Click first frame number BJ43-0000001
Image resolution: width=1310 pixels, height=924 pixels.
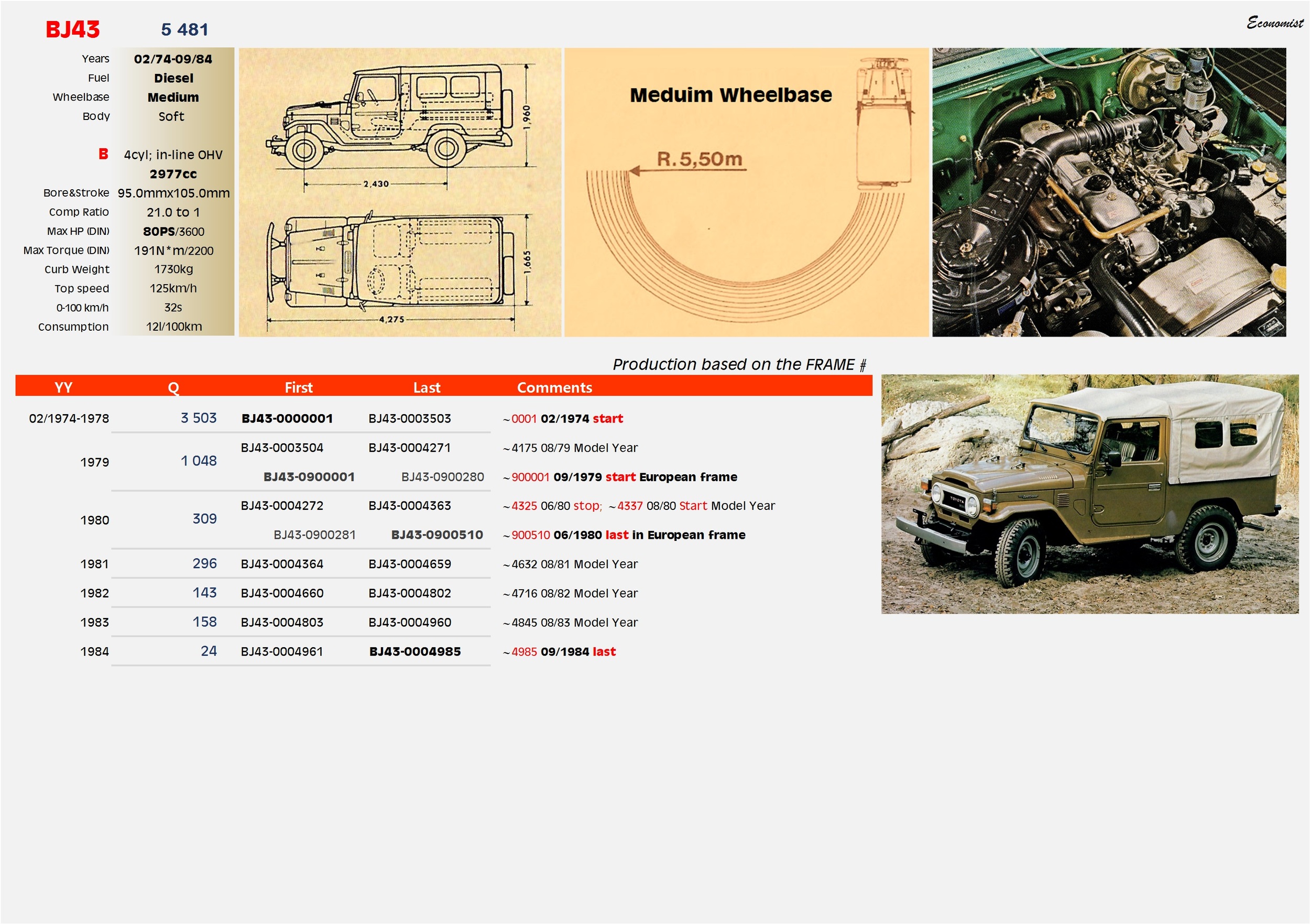pos(287,419)
